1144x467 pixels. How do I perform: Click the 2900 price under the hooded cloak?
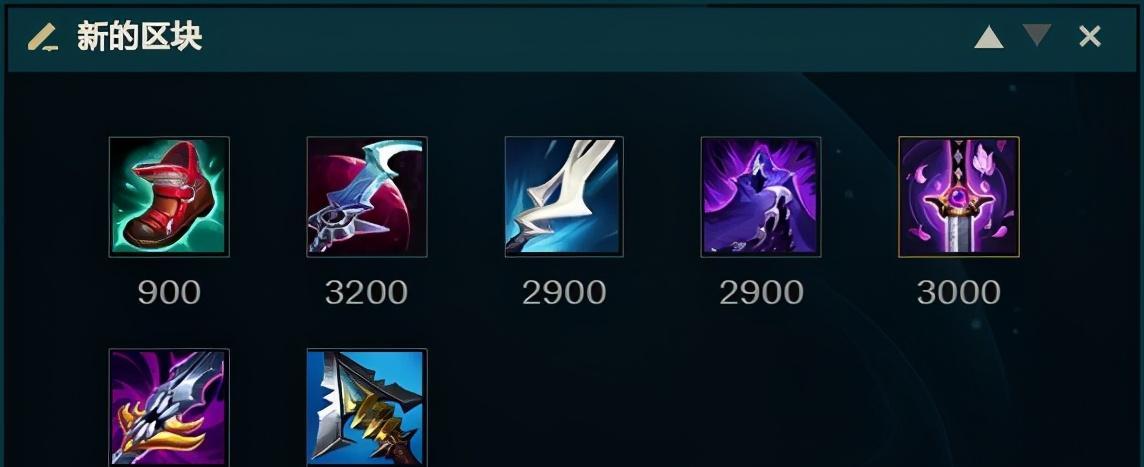761,293
